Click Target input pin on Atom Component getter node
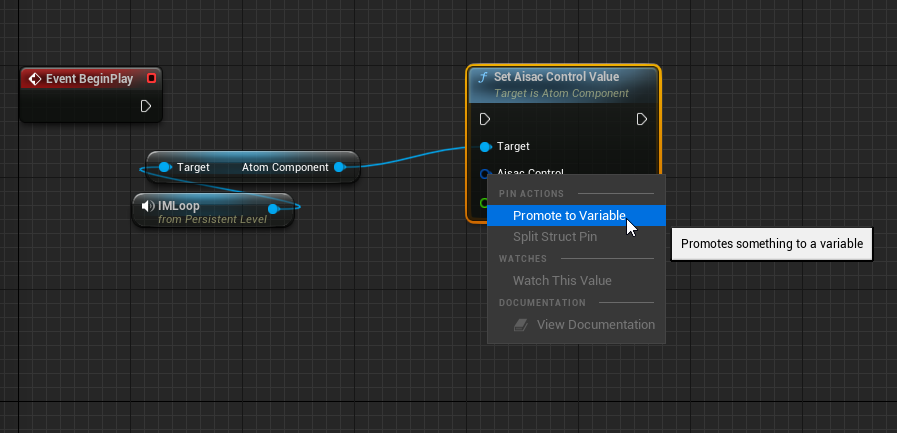 [165, 167]
